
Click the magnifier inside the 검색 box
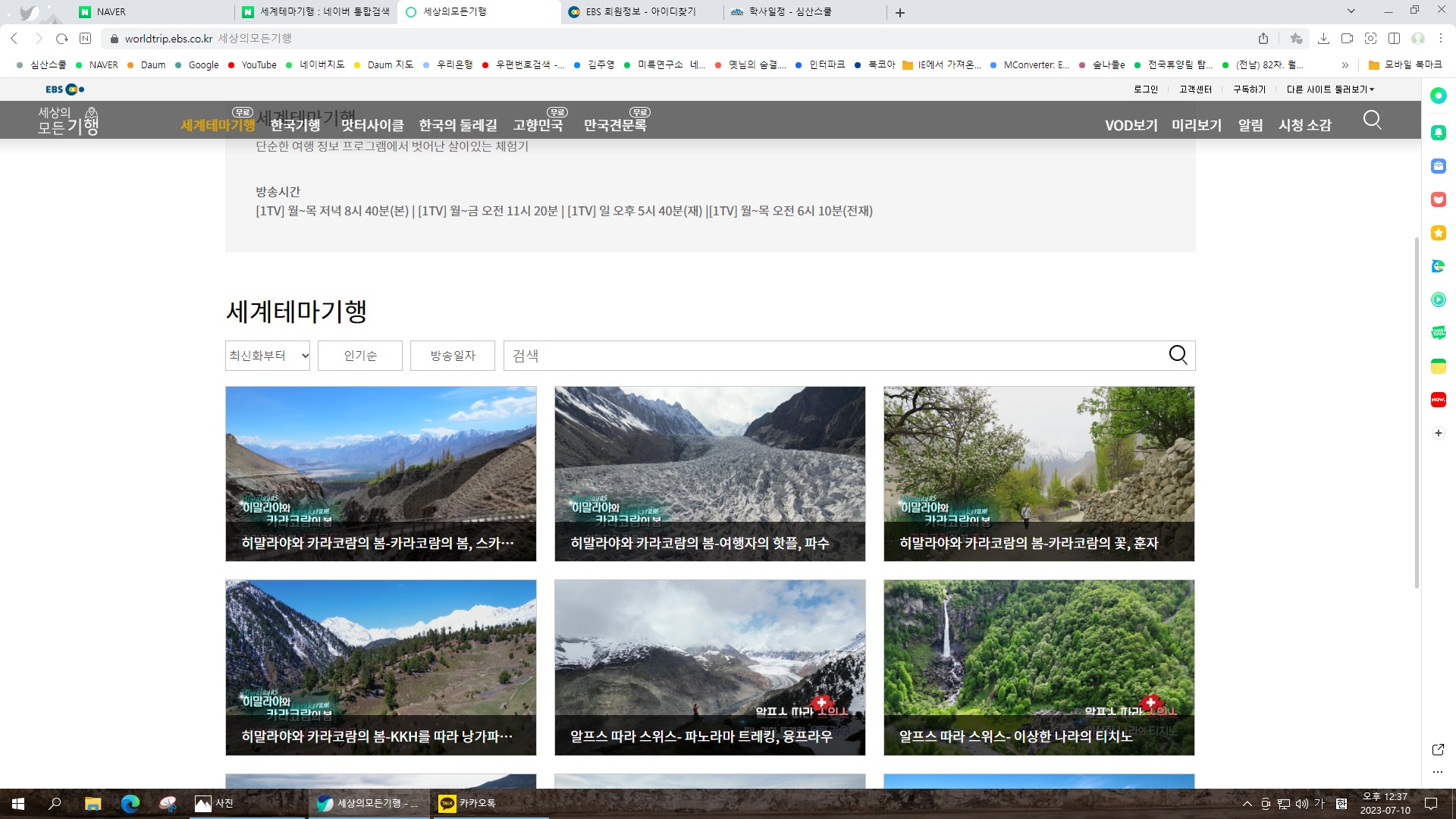[x=1178, y=355]
